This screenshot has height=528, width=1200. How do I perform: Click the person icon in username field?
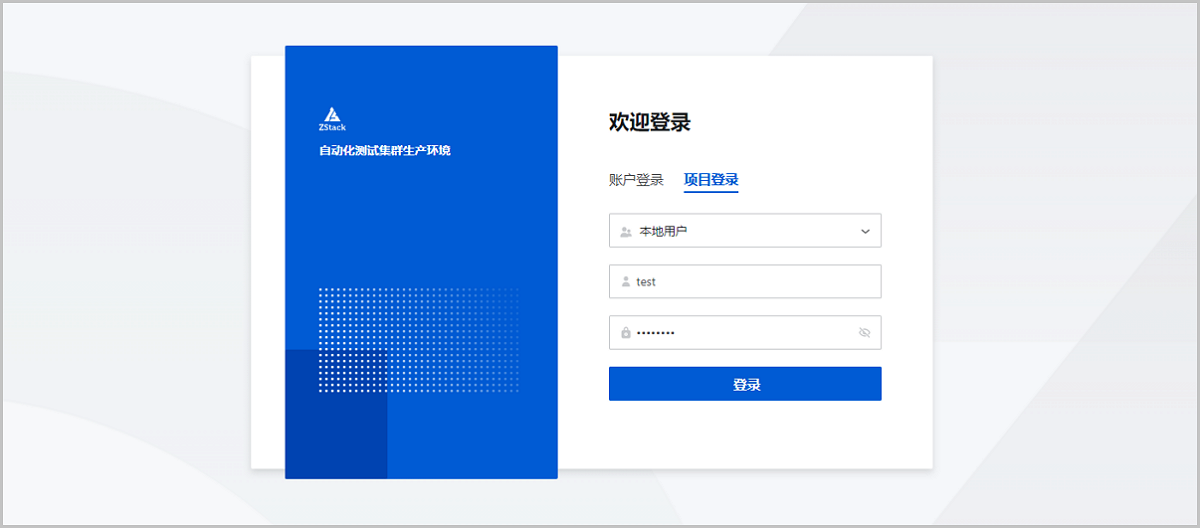coord(626,282)
